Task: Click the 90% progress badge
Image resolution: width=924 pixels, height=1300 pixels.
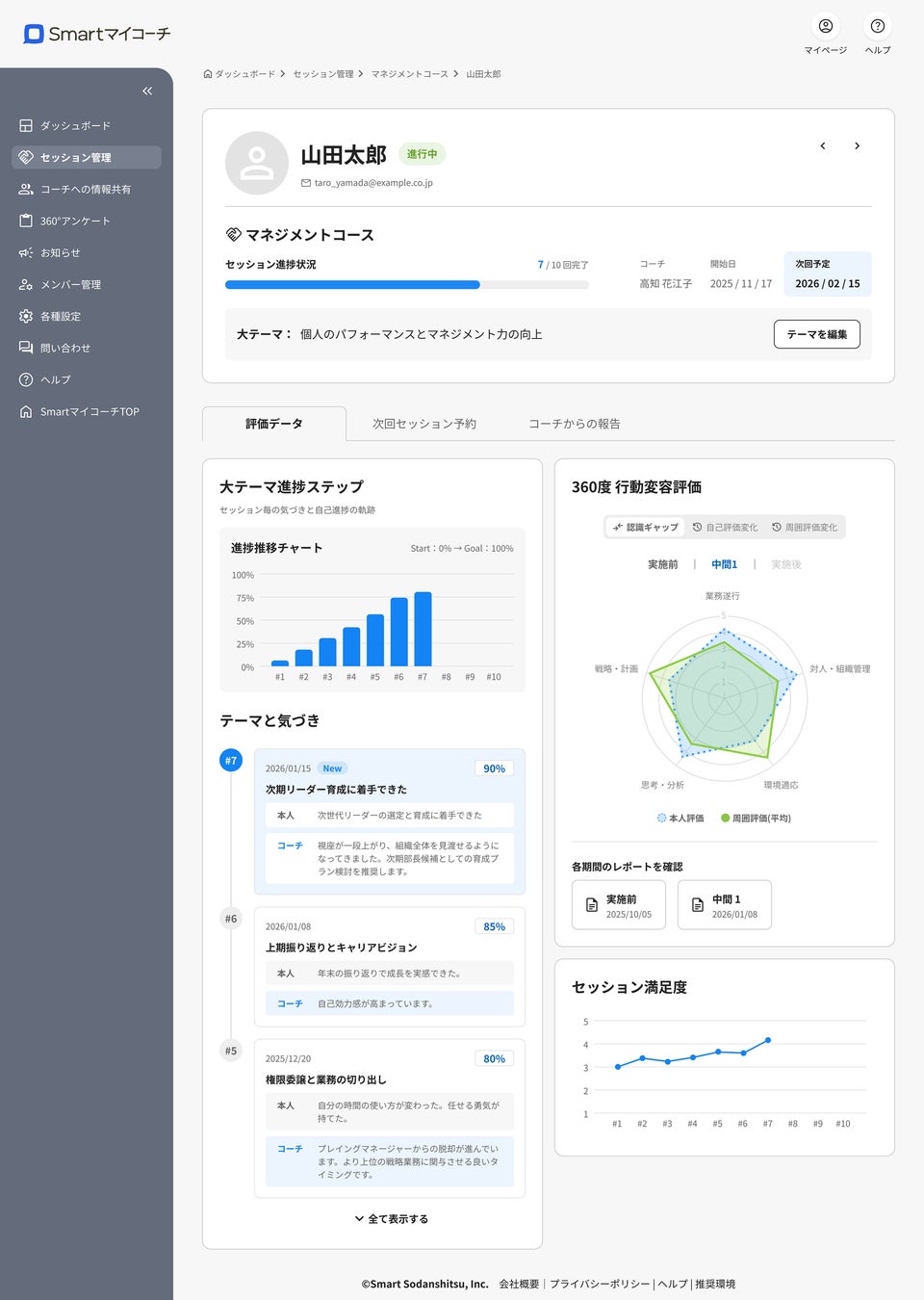Action: pos(494,768)
